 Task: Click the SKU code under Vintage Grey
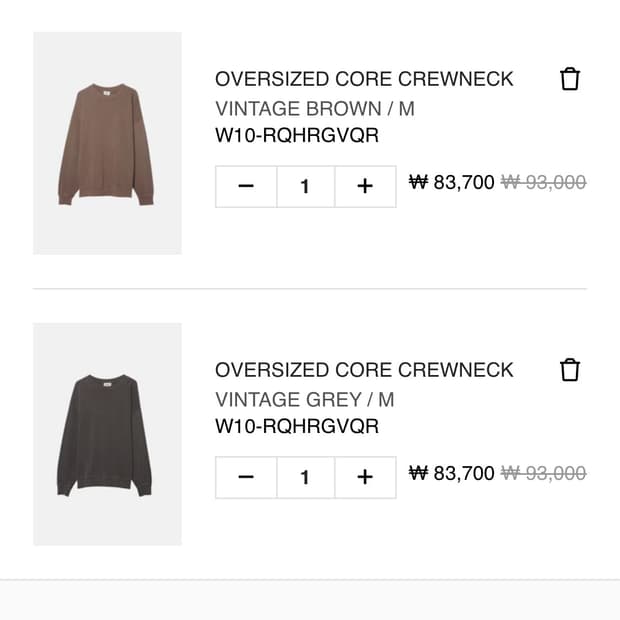click(x=297, y=427)
